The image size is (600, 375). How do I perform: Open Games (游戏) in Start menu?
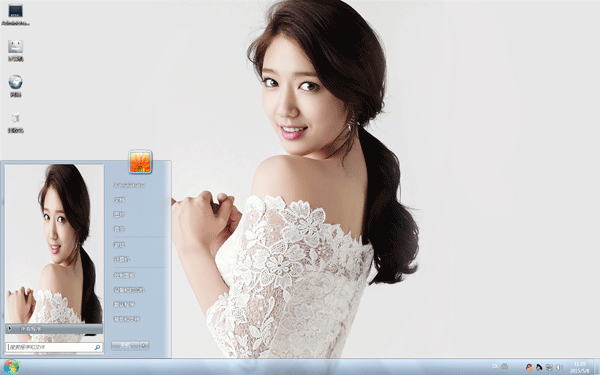(x=119, y=245)
